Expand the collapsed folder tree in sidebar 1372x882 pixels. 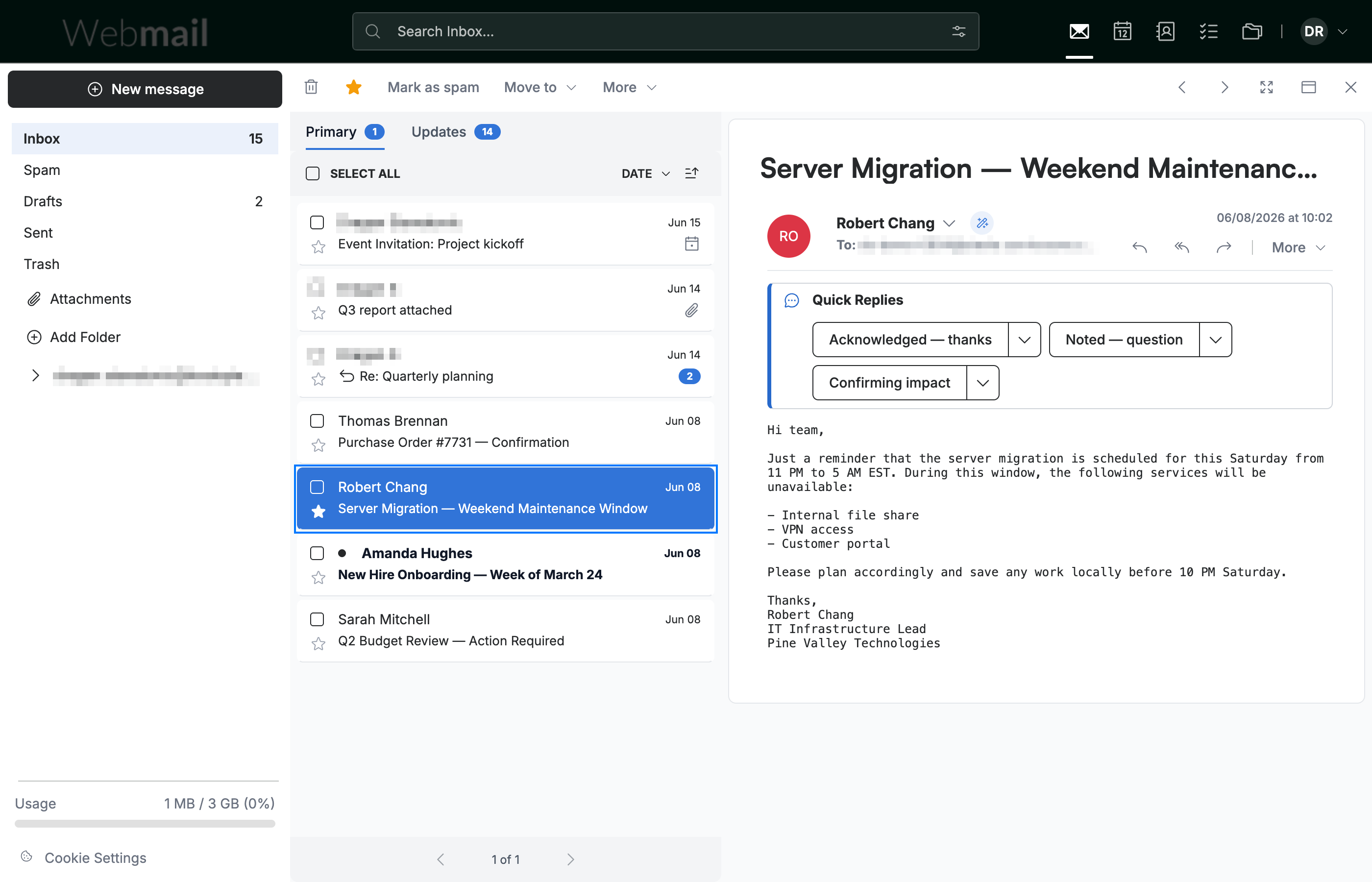(35, 376)
